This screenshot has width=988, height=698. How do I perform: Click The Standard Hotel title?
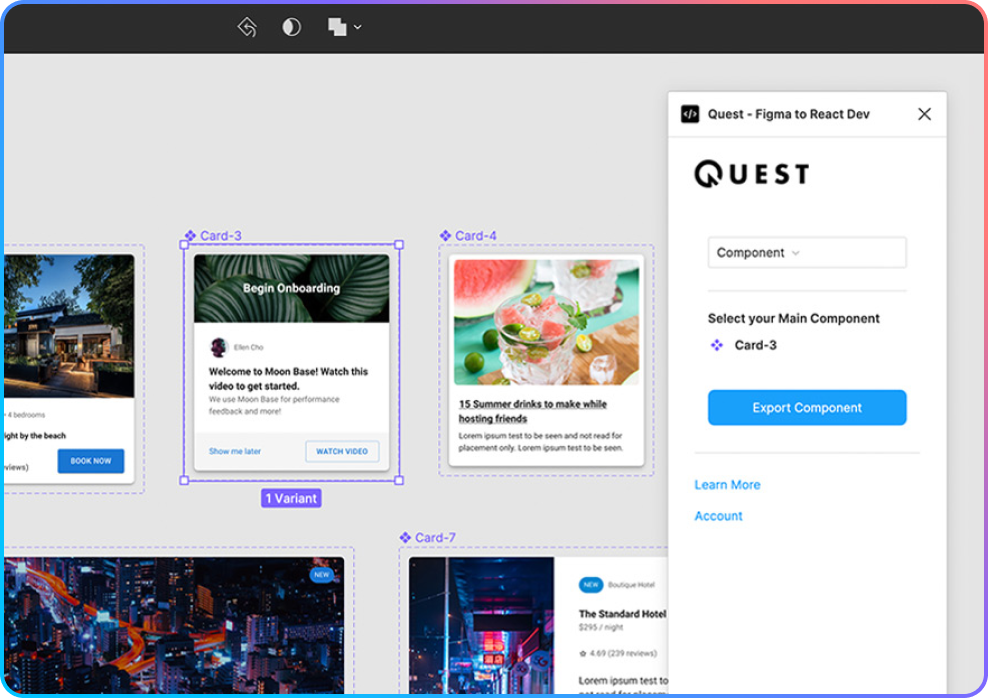[622, 614]
